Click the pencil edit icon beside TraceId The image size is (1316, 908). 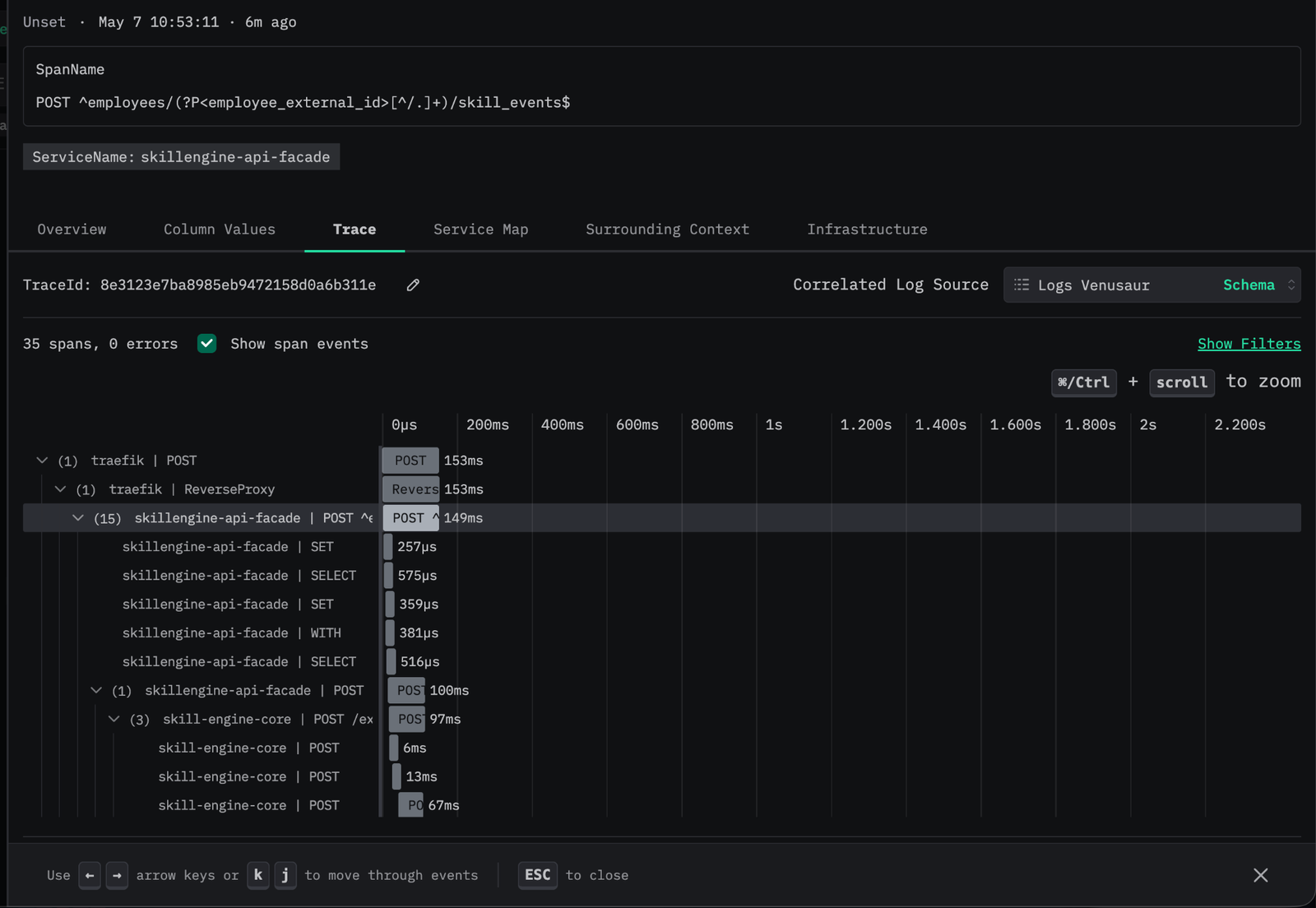click(413, 285)
